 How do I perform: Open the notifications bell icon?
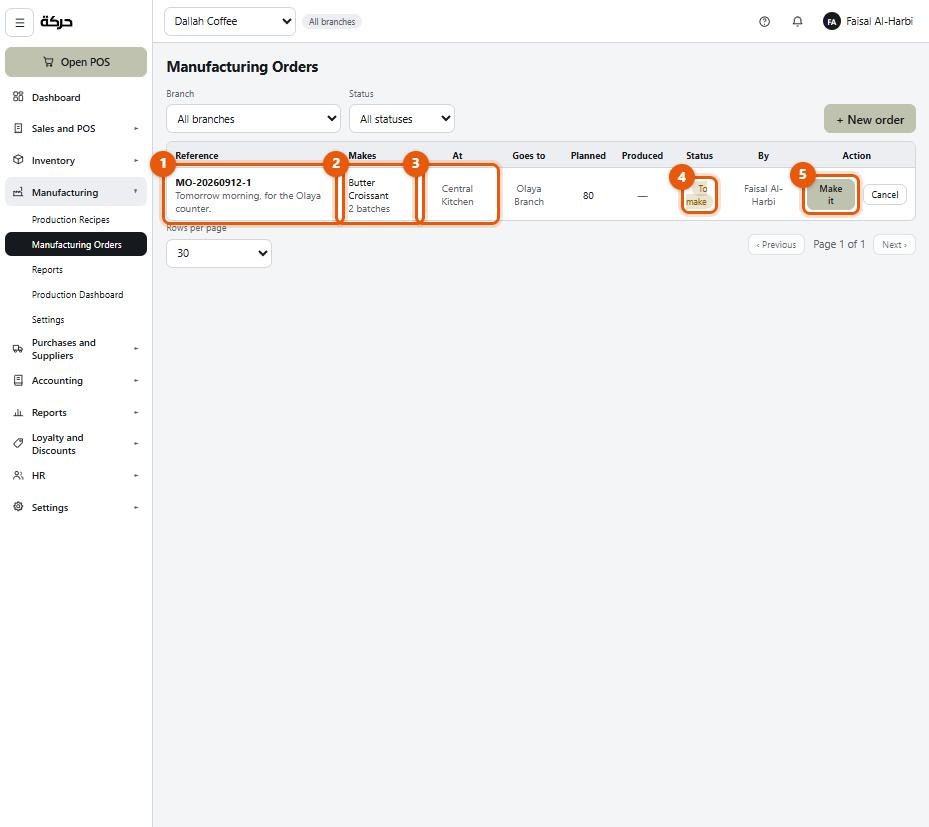pyautogui.click(x=797, y=22)
